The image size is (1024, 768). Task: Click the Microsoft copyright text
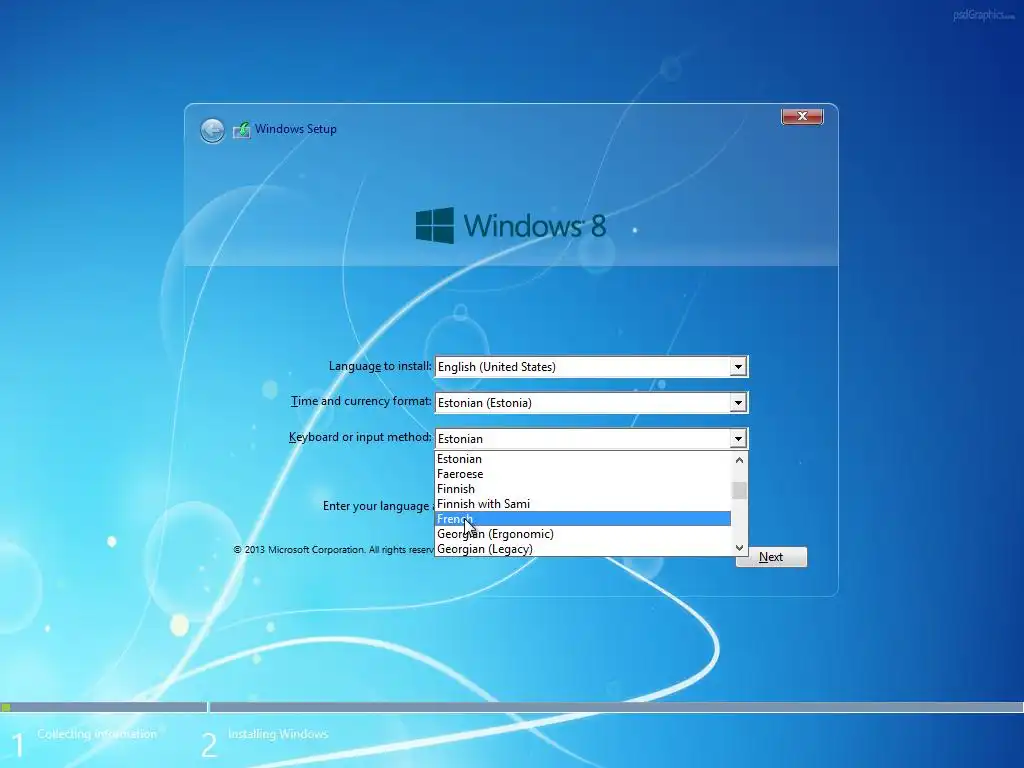(333, 550)
